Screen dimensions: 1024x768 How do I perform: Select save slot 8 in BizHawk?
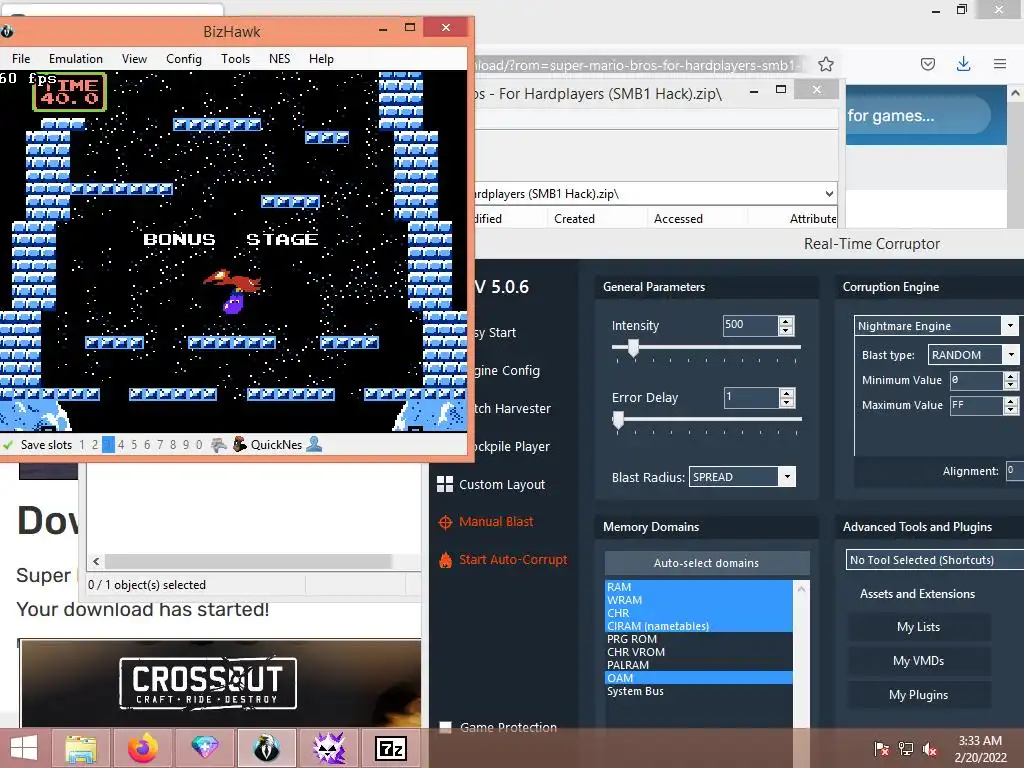(x=173, y=445)
